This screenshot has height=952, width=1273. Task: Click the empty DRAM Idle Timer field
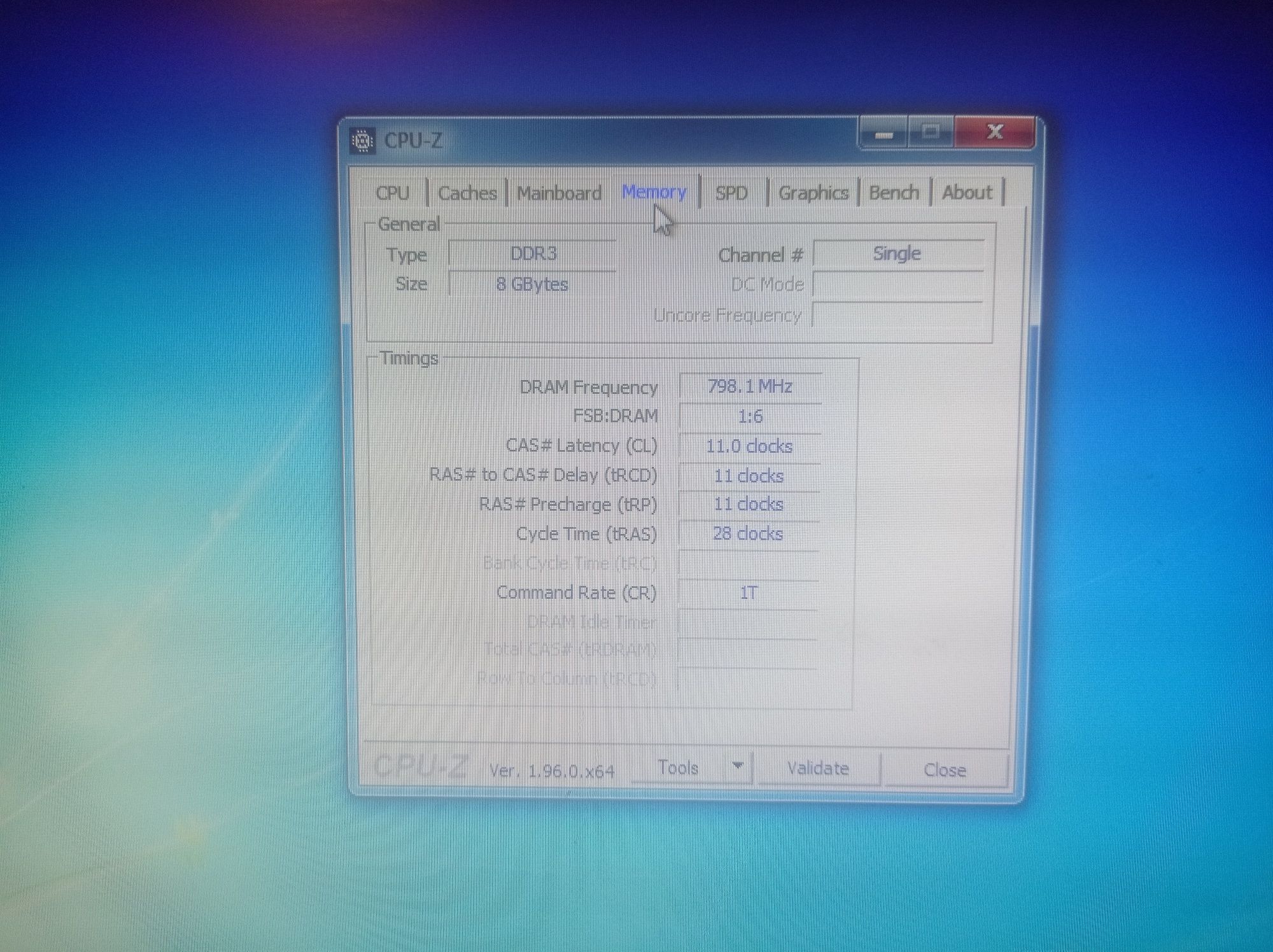(x=748, y=622)
